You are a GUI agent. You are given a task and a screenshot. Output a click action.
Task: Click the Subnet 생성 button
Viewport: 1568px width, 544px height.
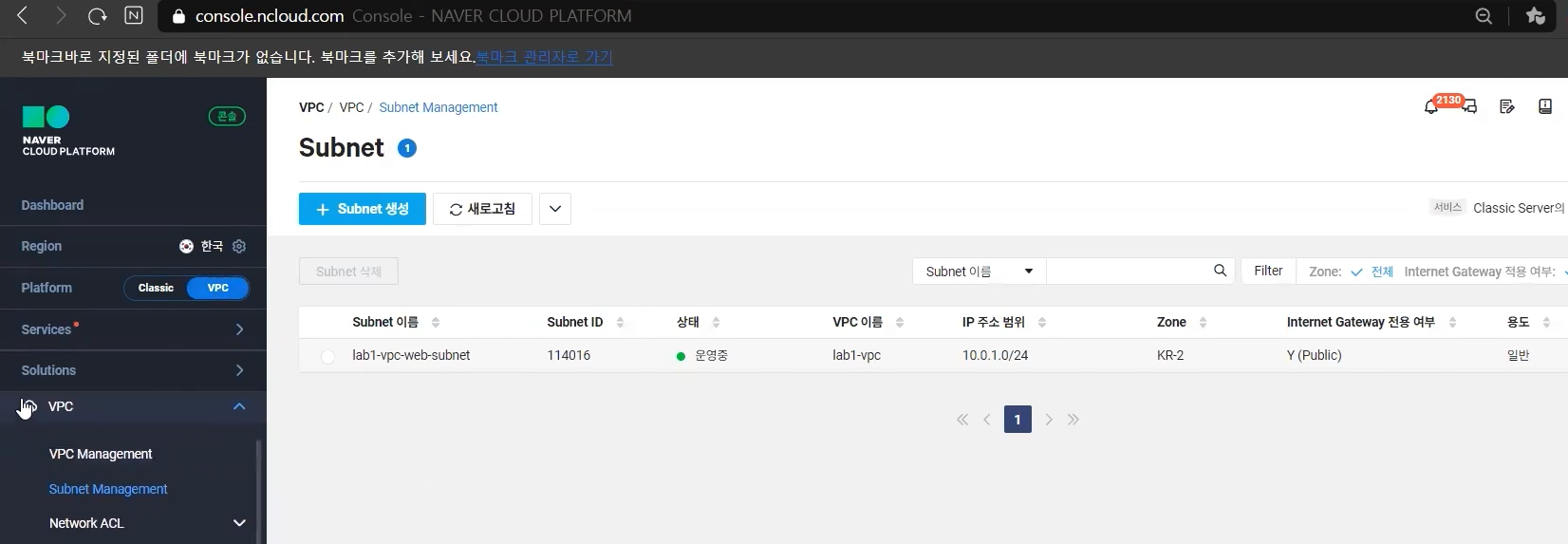[363, 209]
